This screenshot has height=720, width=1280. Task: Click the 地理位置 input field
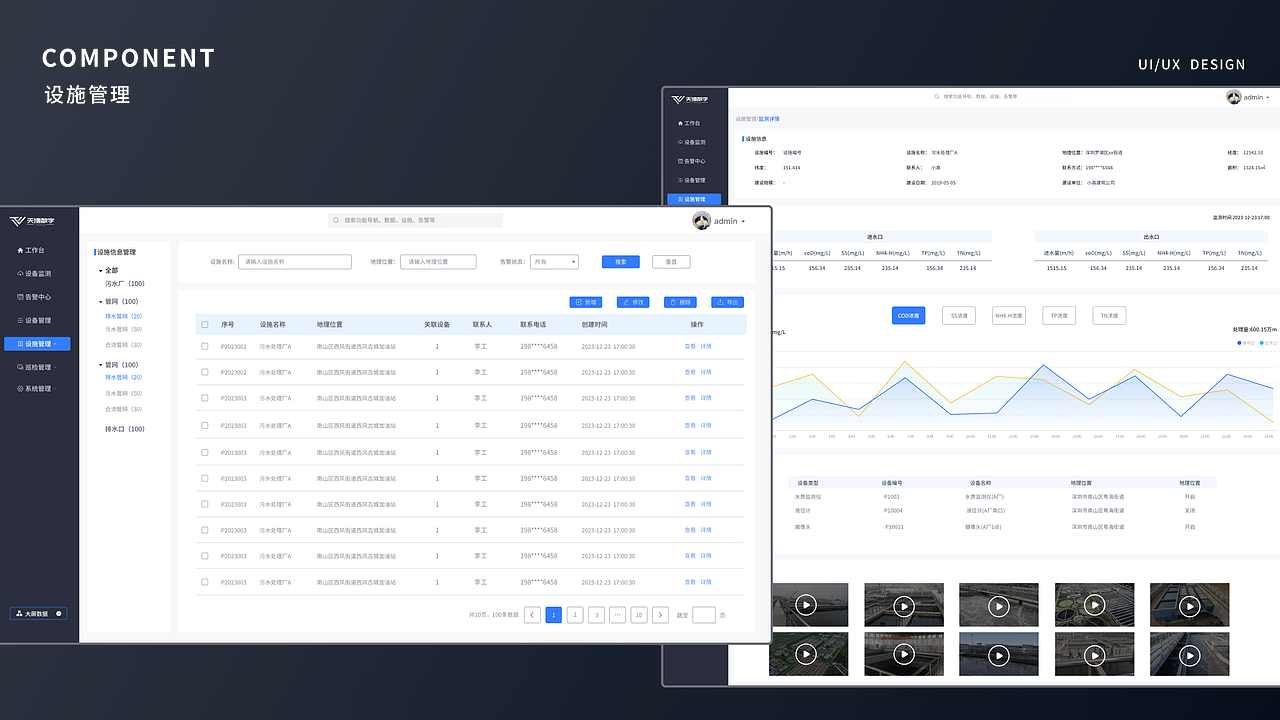click(x=438, y=262)
